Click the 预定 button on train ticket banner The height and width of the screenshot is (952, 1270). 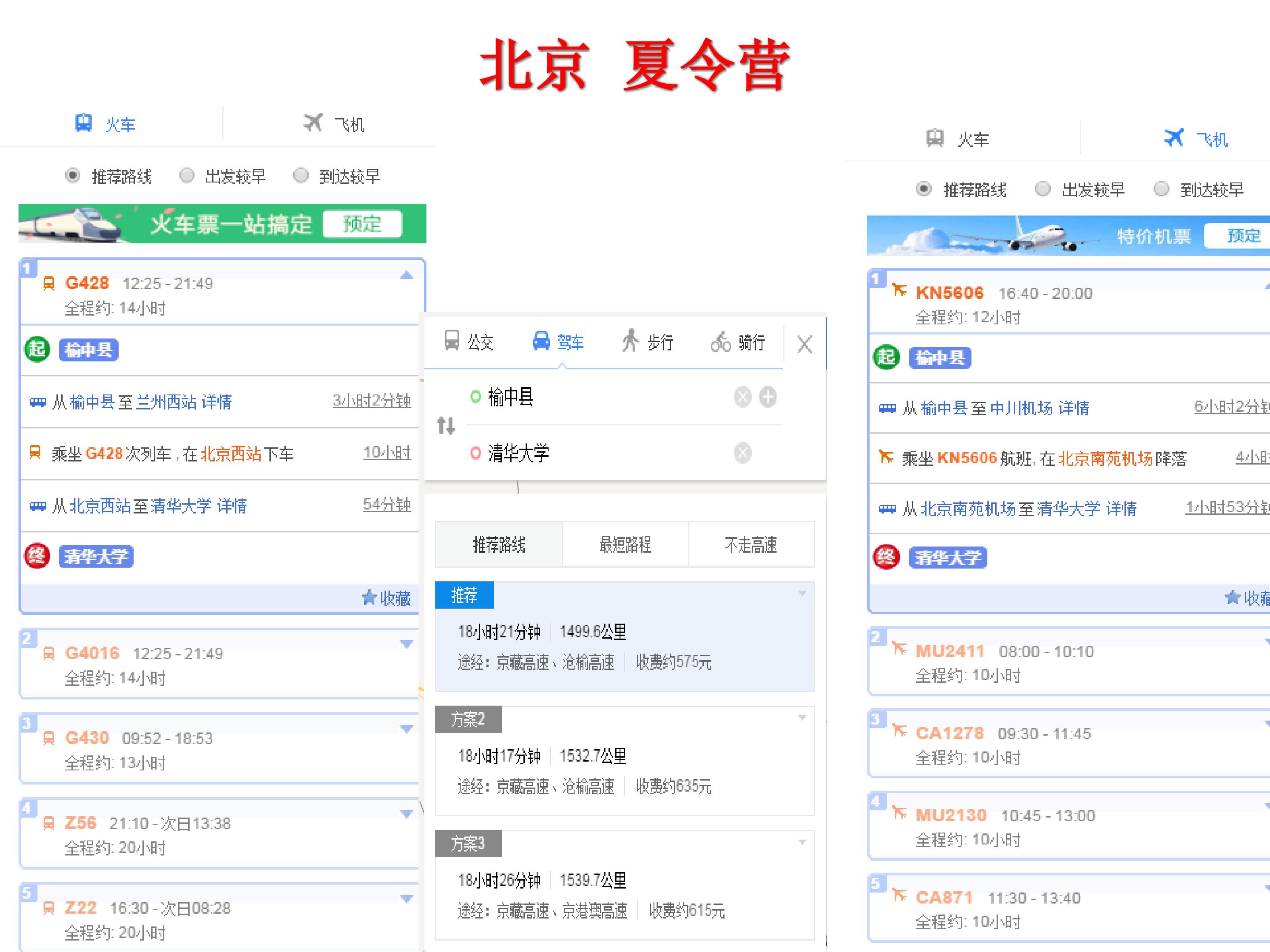click(x=362, y=224)
